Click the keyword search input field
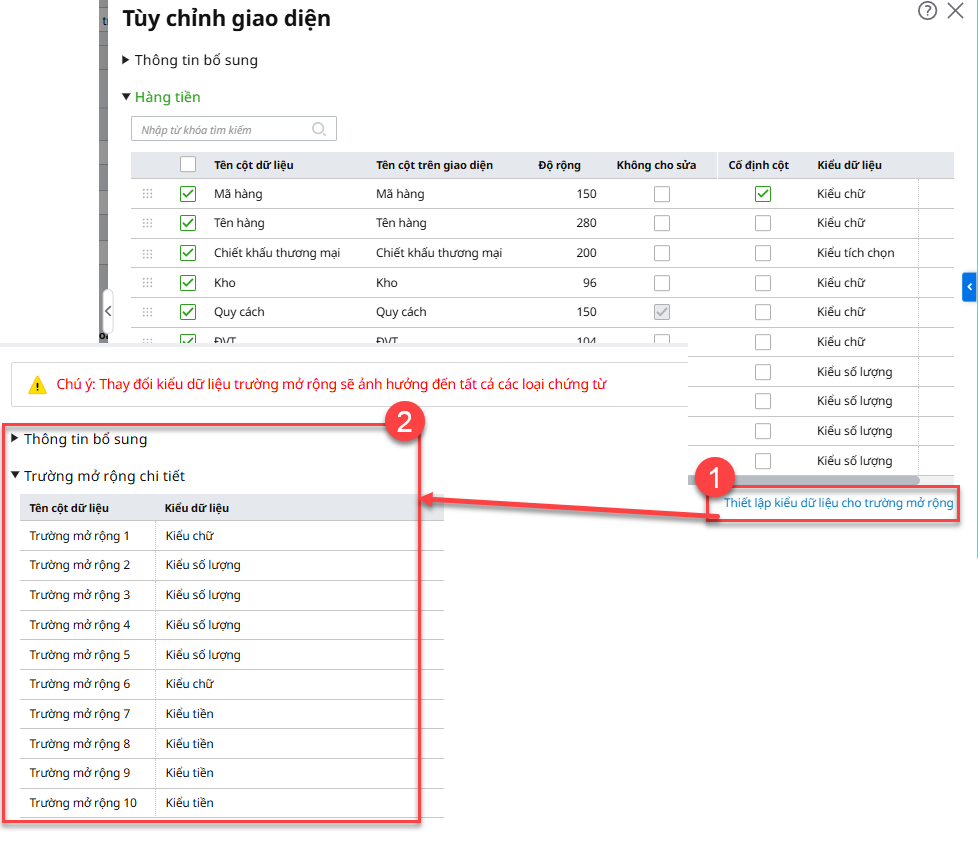 pyautogui.click(x=220, y=129)
